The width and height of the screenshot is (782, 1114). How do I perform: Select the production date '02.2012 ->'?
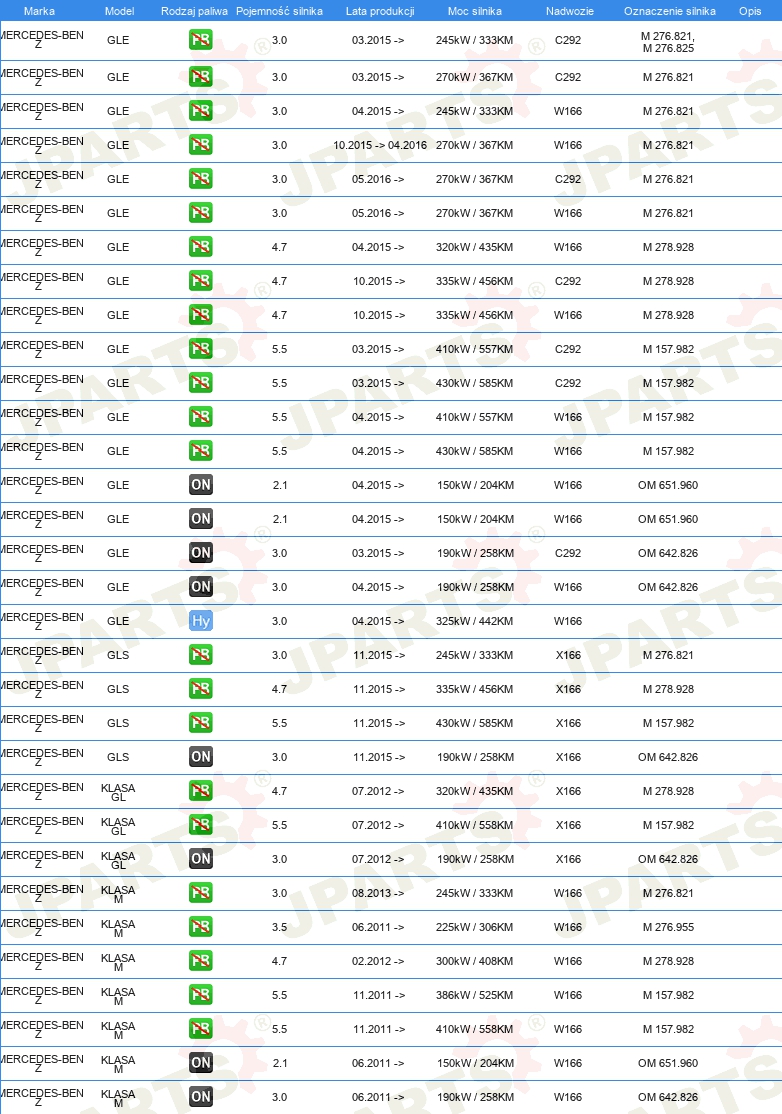pyautogui.click(x=378, y=961)
